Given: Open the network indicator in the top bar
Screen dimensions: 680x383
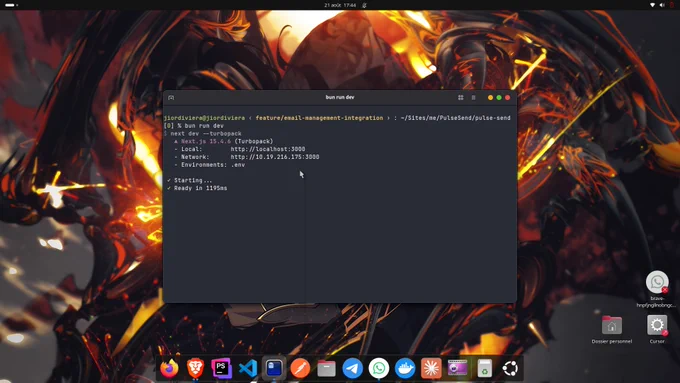Looking at the screenshot, I should pyautogui.click(x=652, y=5).
